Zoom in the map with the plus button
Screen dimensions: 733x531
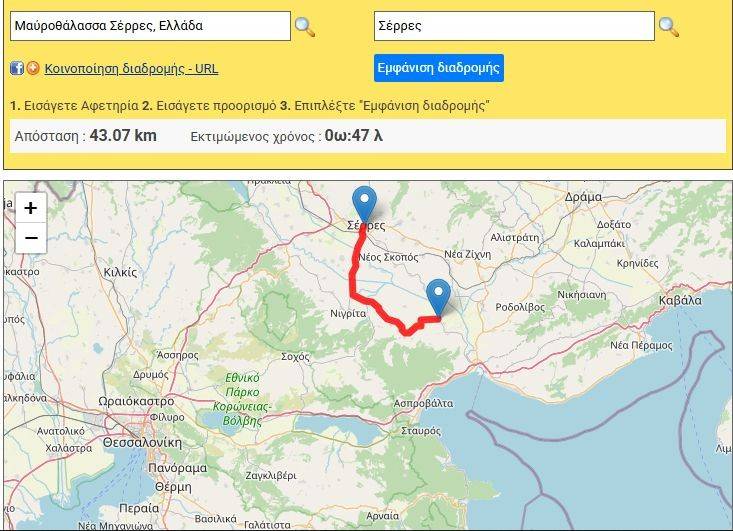[x=31, y=208]
